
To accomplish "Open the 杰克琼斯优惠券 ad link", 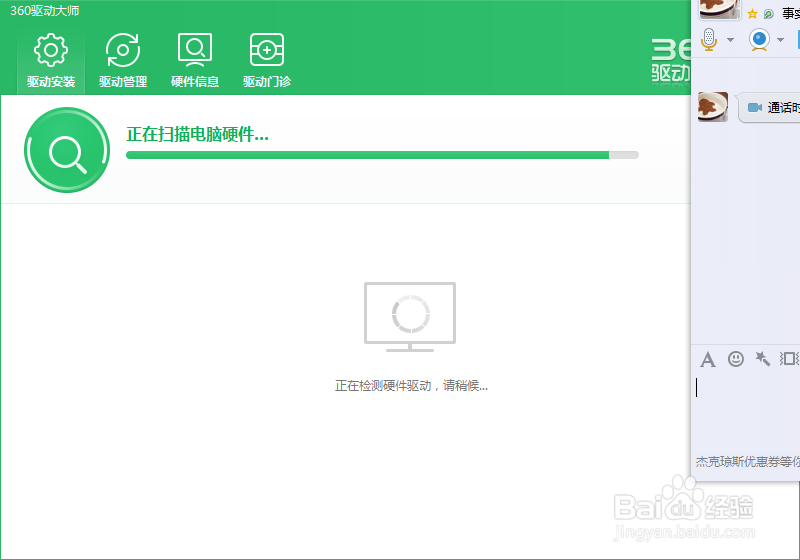I will click(x=747, y=462).
